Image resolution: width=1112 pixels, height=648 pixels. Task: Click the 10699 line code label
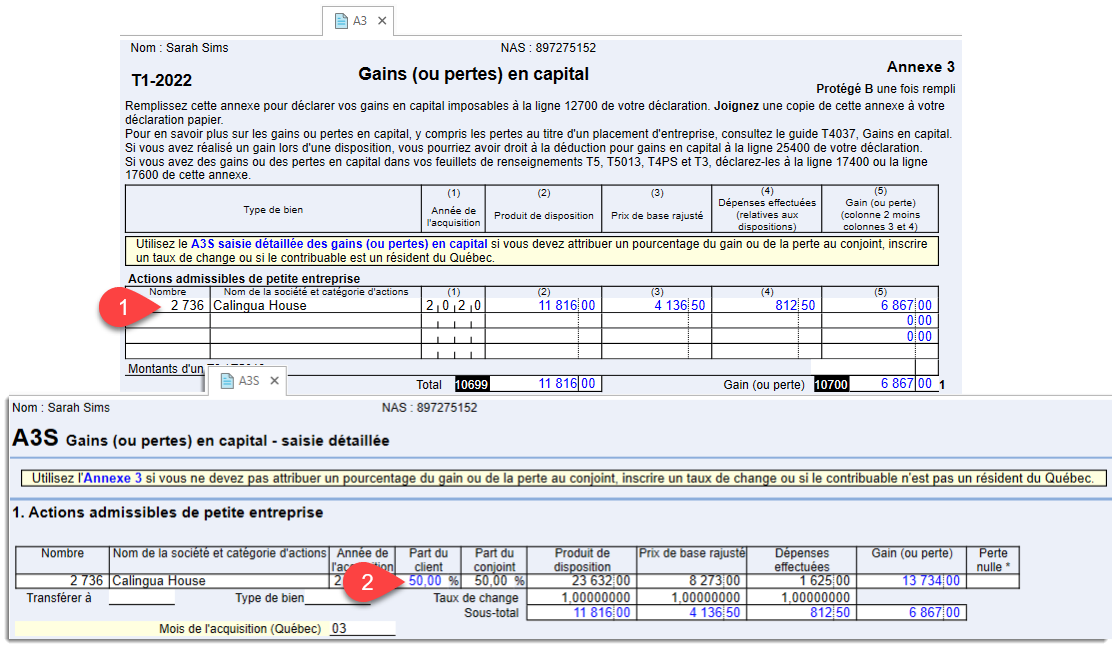coord(472,384)
